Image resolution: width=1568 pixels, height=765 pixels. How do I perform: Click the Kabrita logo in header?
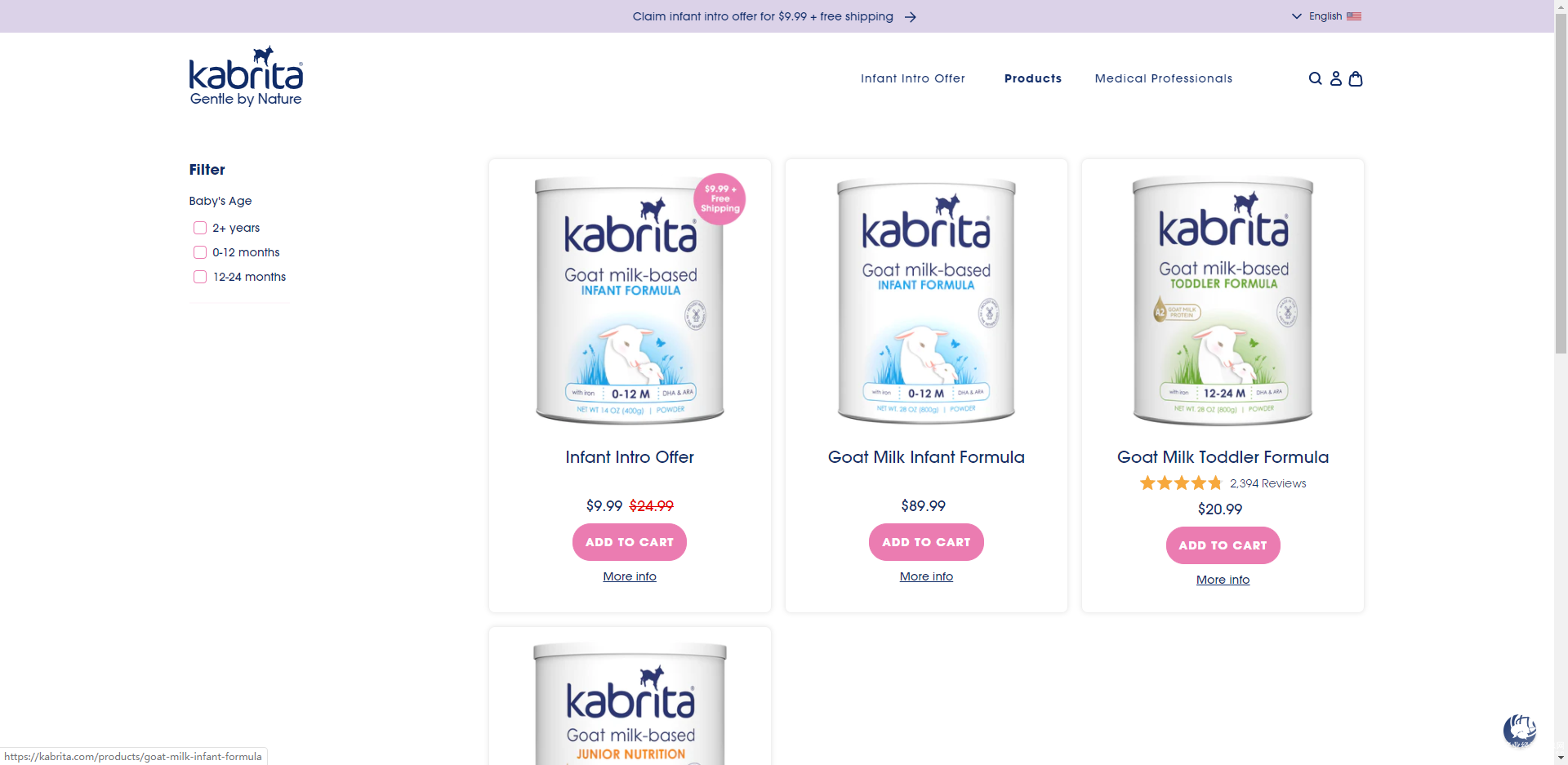coord(246,76)
